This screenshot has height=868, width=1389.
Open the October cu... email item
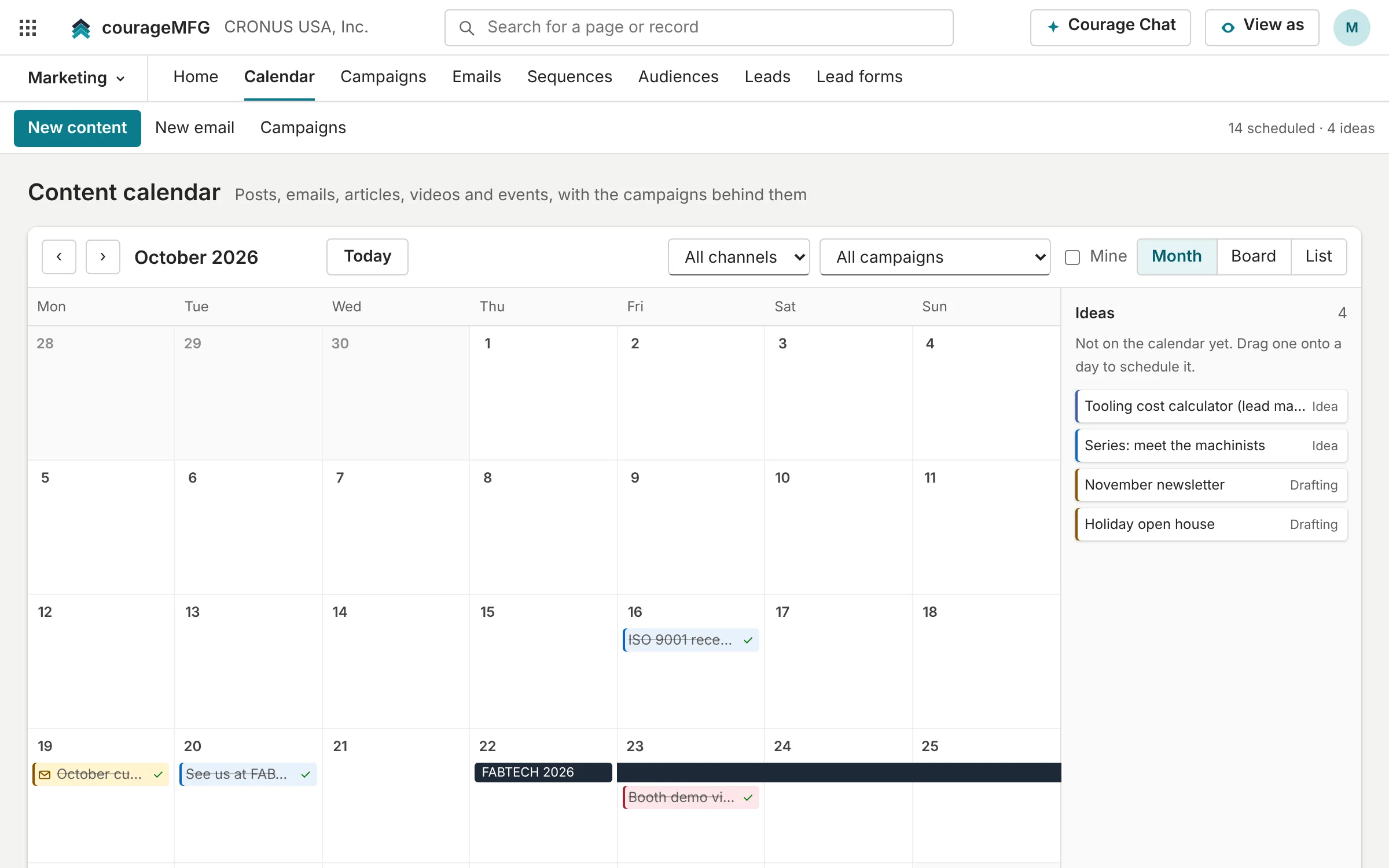[101, 774]
